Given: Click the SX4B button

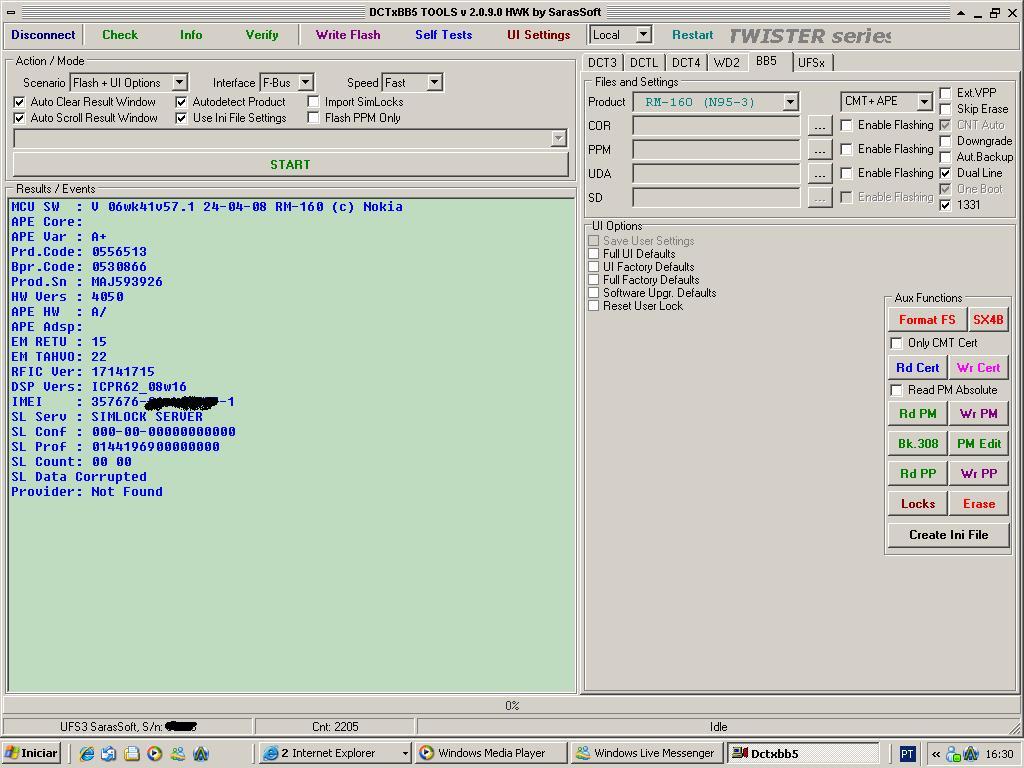Looking at the screenshot, I should point(988,320).
